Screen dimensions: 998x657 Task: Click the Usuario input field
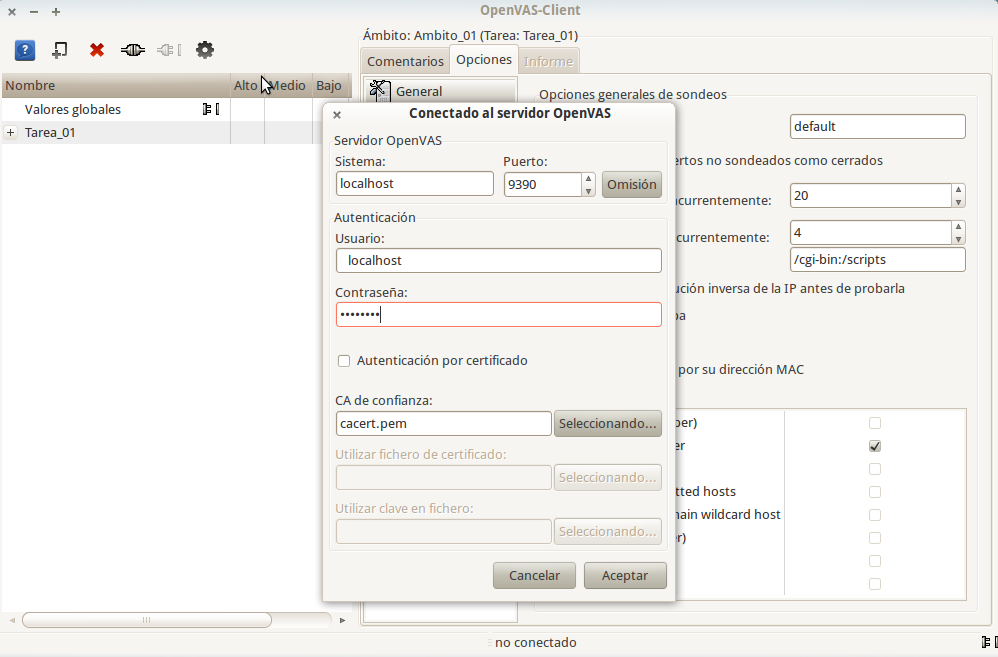[498, 260]
